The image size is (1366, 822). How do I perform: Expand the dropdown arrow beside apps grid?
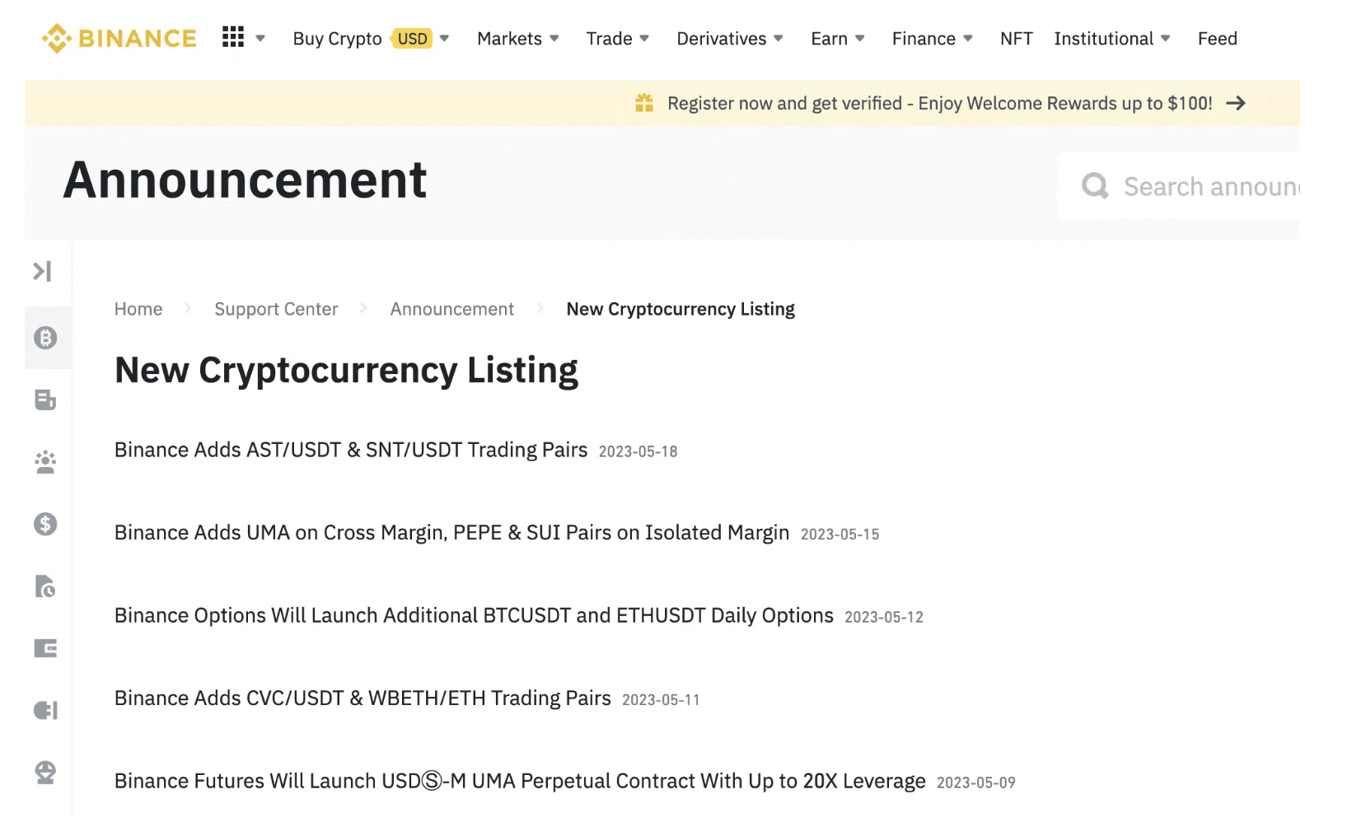260,39
